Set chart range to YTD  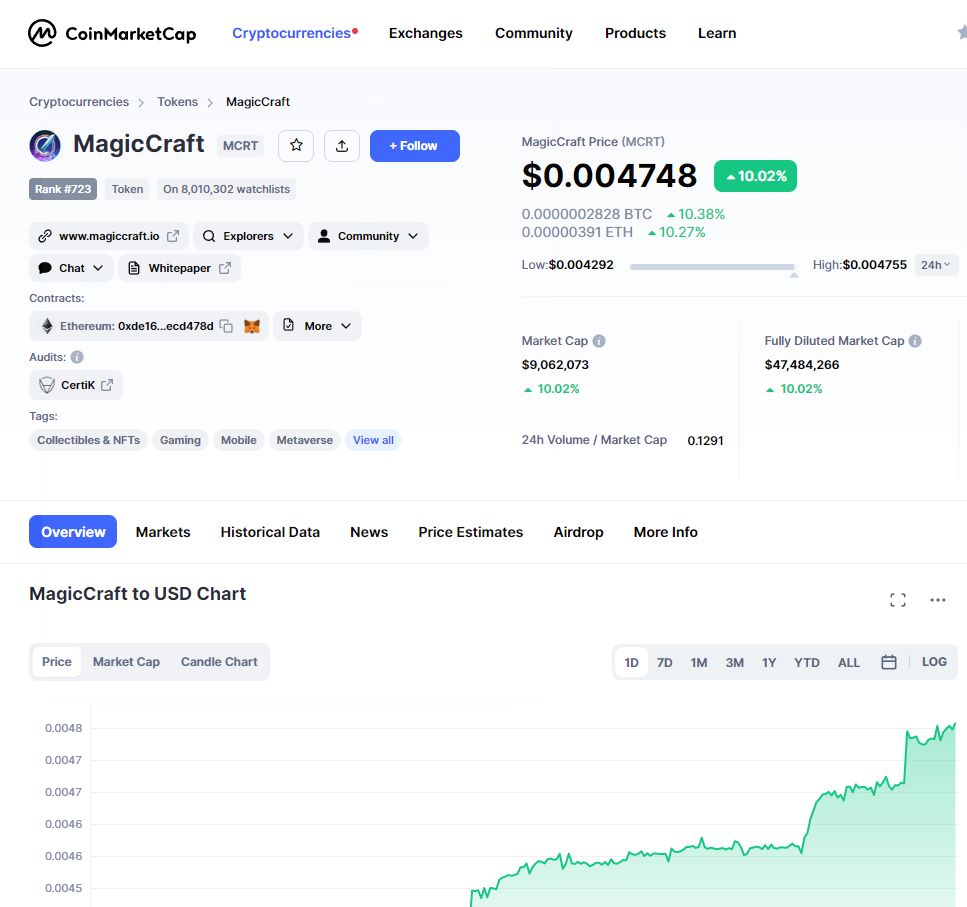point(807,663)
